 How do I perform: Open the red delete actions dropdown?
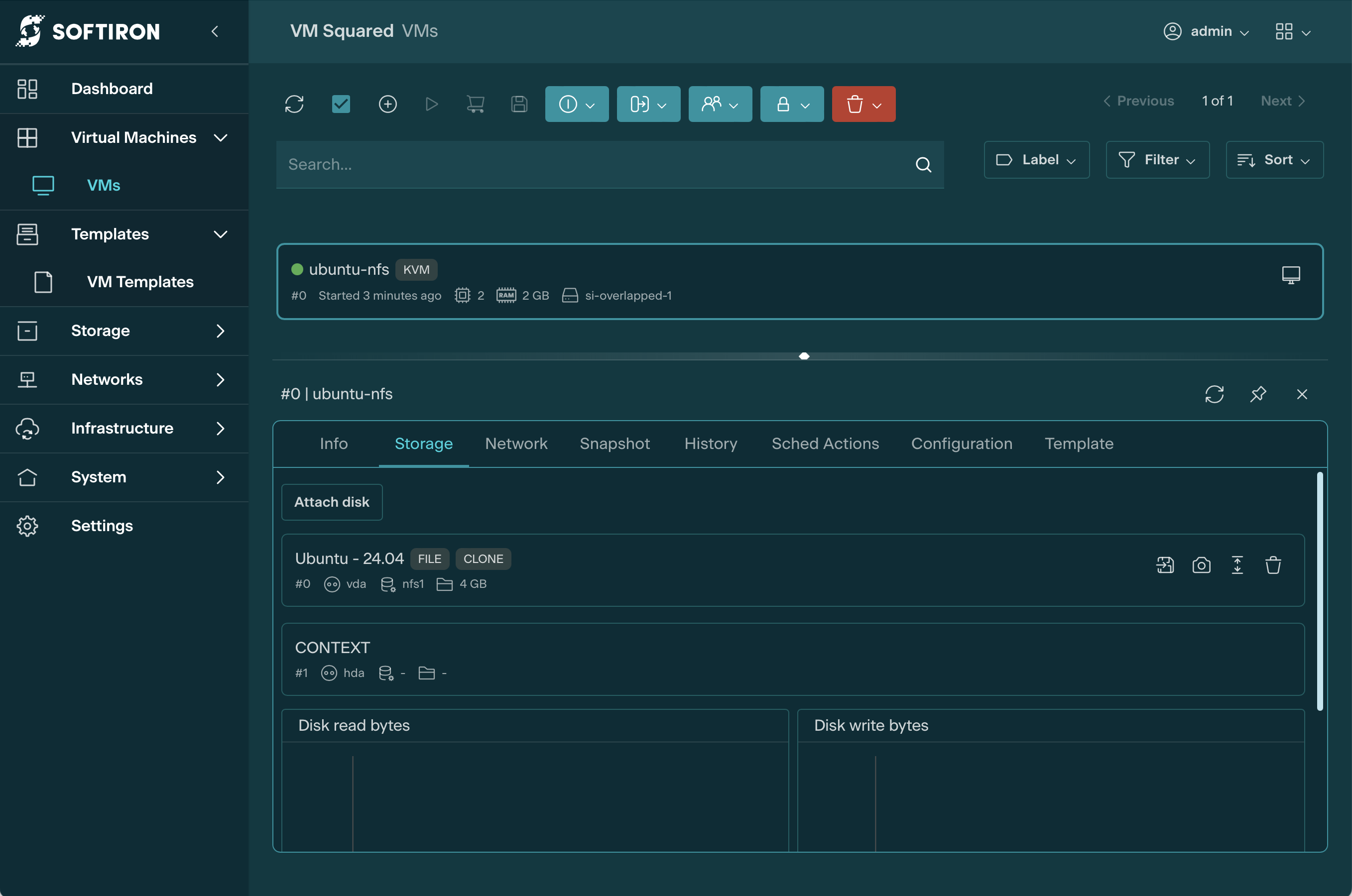point(863,104)
